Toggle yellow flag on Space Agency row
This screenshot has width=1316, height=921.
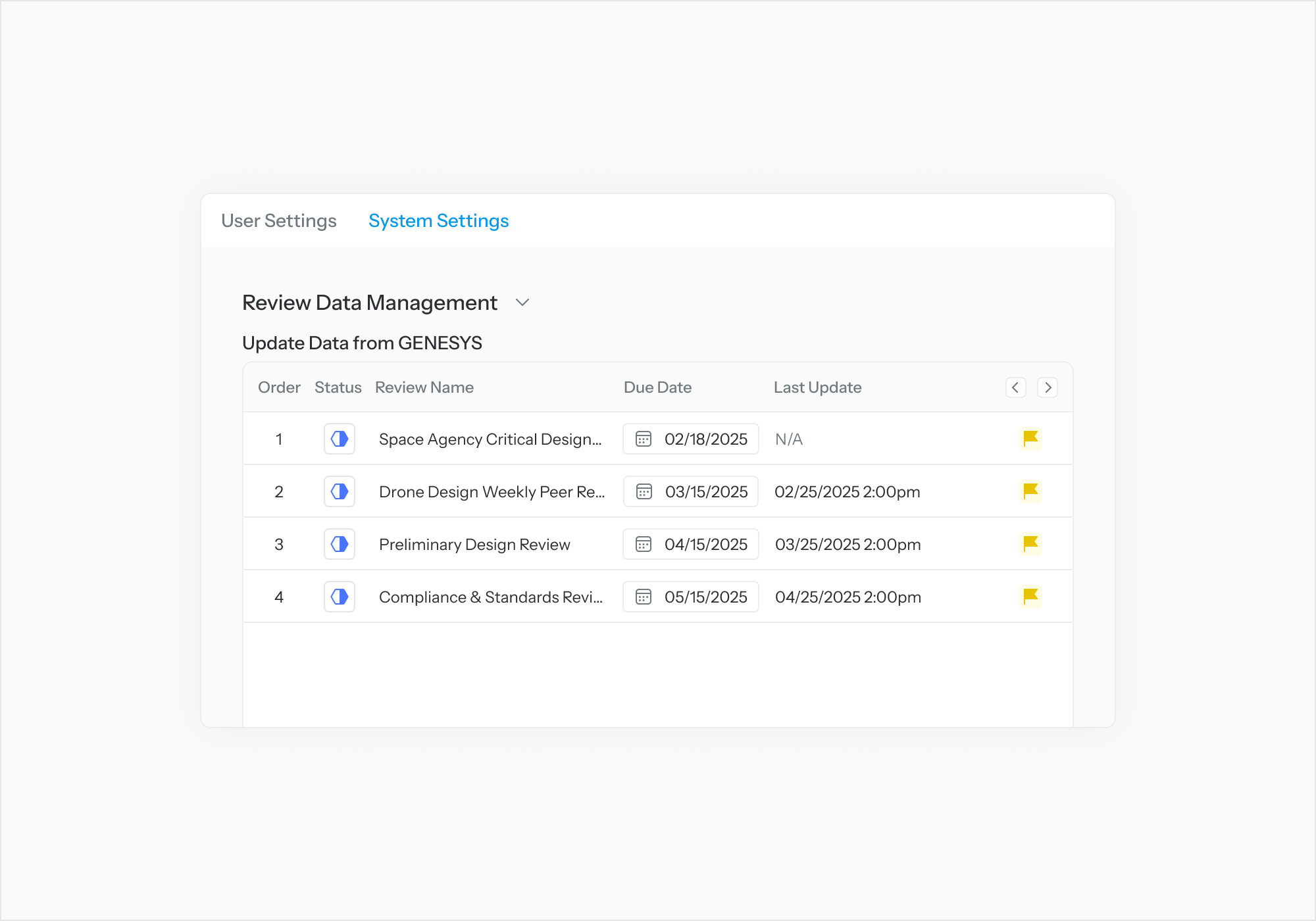pyautogui.click(x=1030, y=439)
